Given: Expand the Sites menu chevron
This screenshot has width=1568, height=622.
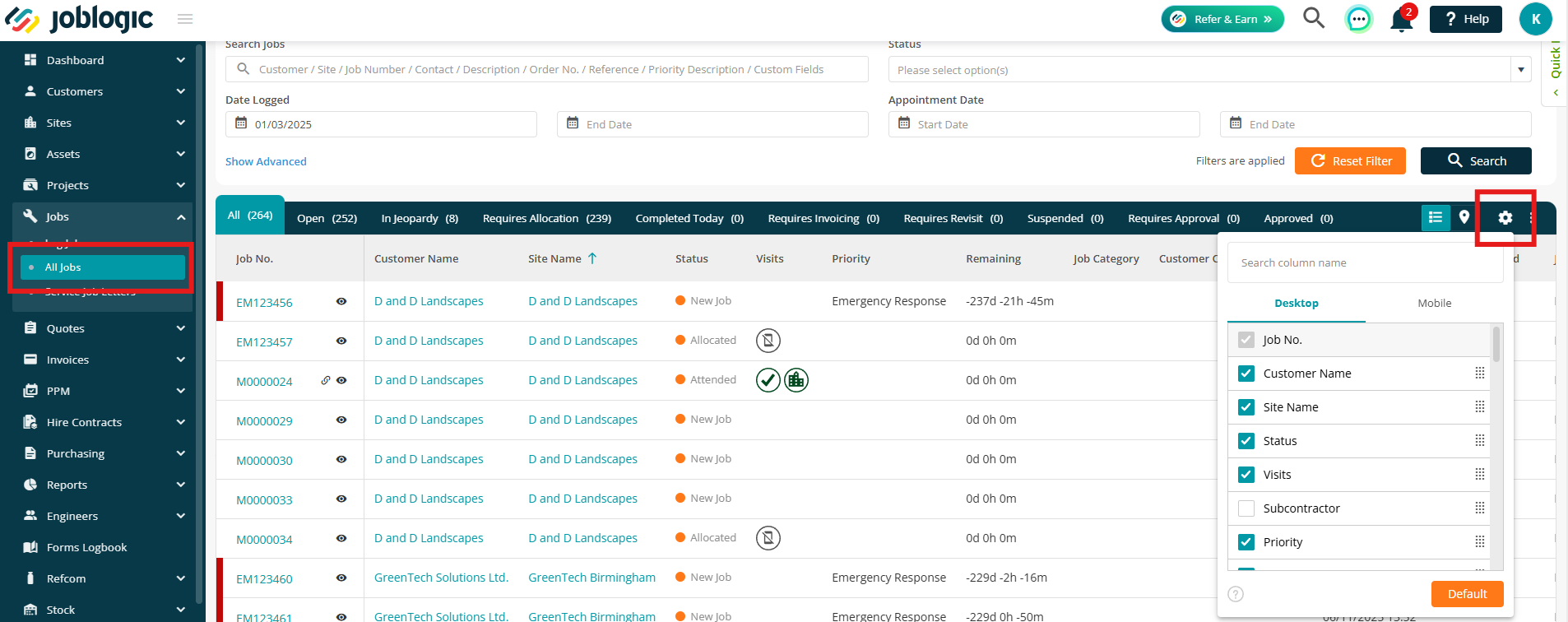Looking at the screenshot, I should click(181, 123).
